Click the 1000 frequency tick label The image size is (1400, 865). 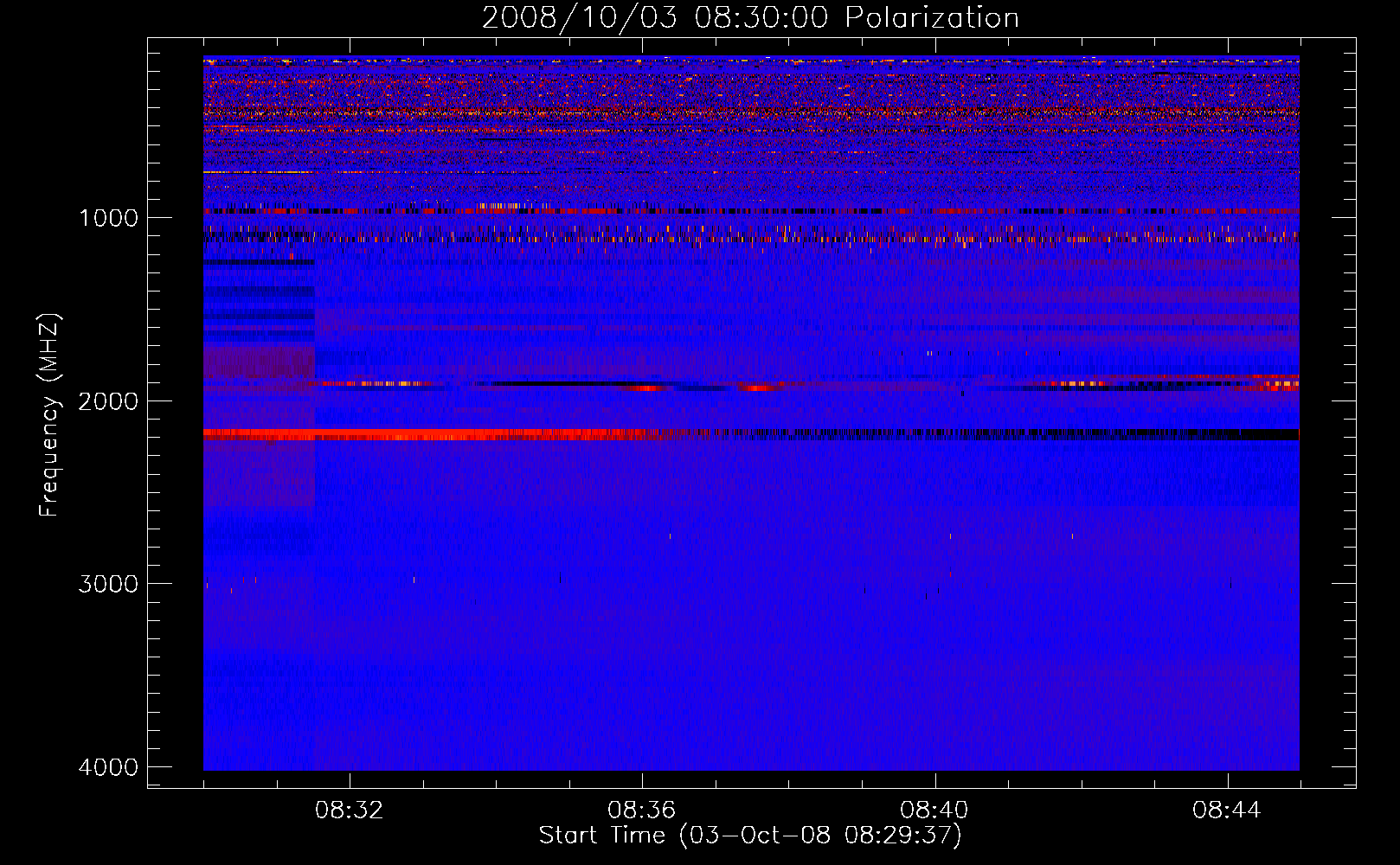pos(108,218)
